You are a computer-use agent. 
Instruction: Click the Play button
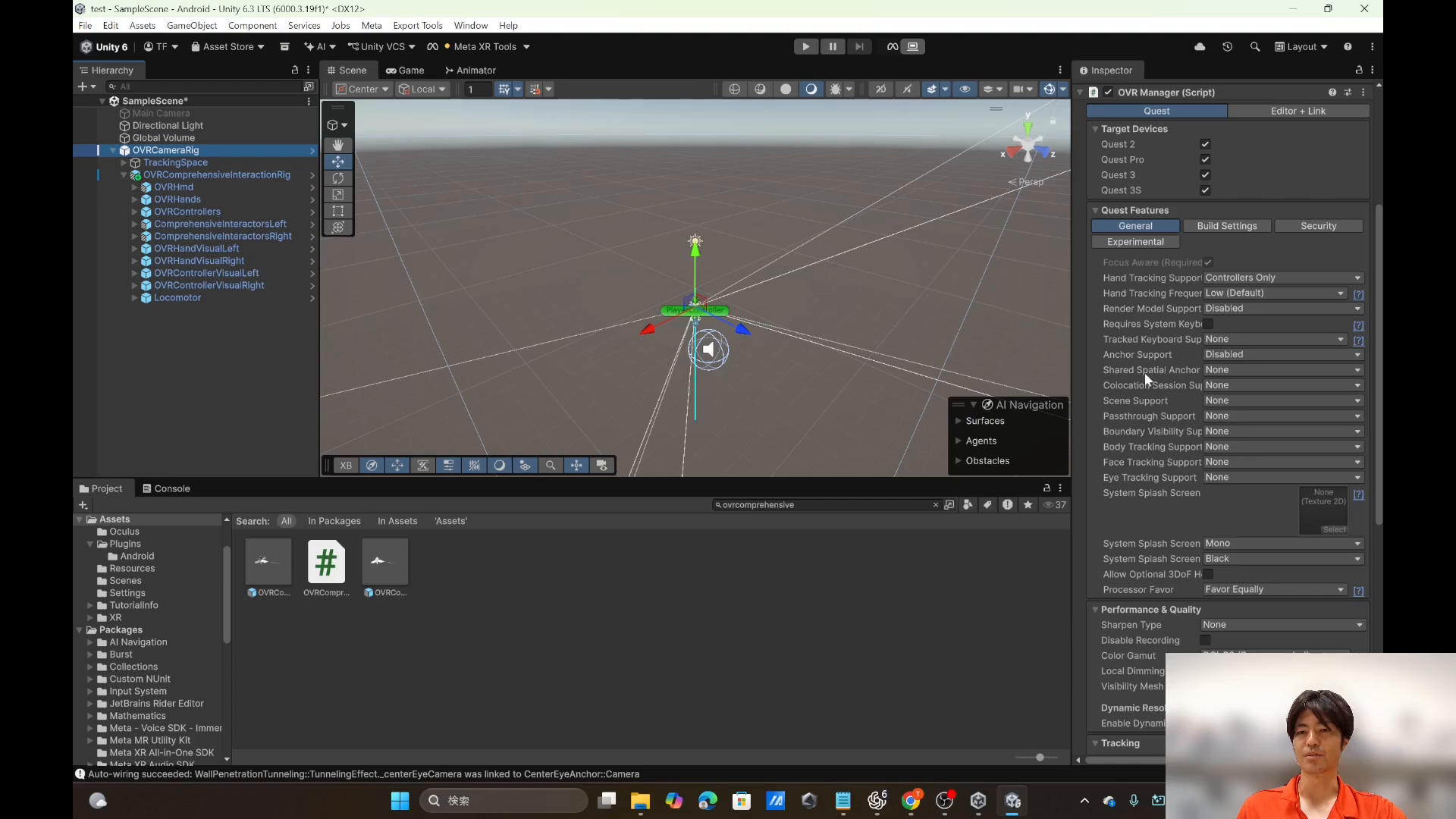click(805, 46)
